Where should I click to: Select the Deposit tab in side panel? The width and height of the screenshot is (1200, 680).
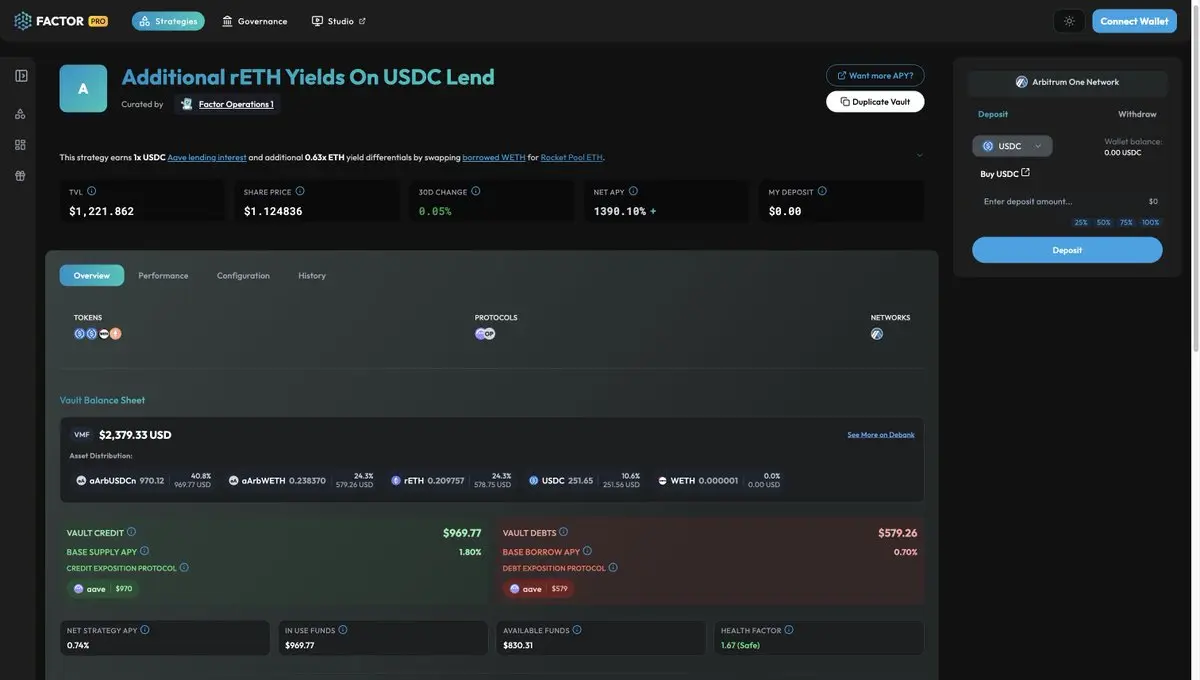(993, 114)
